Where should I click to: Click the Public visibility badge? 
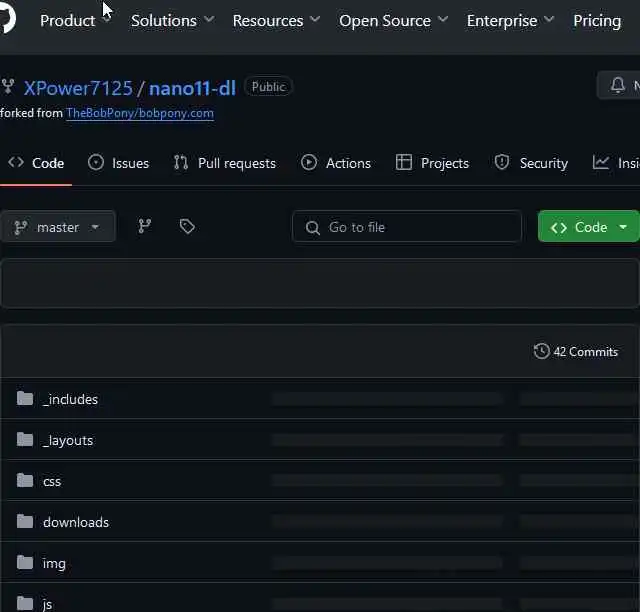268,87
